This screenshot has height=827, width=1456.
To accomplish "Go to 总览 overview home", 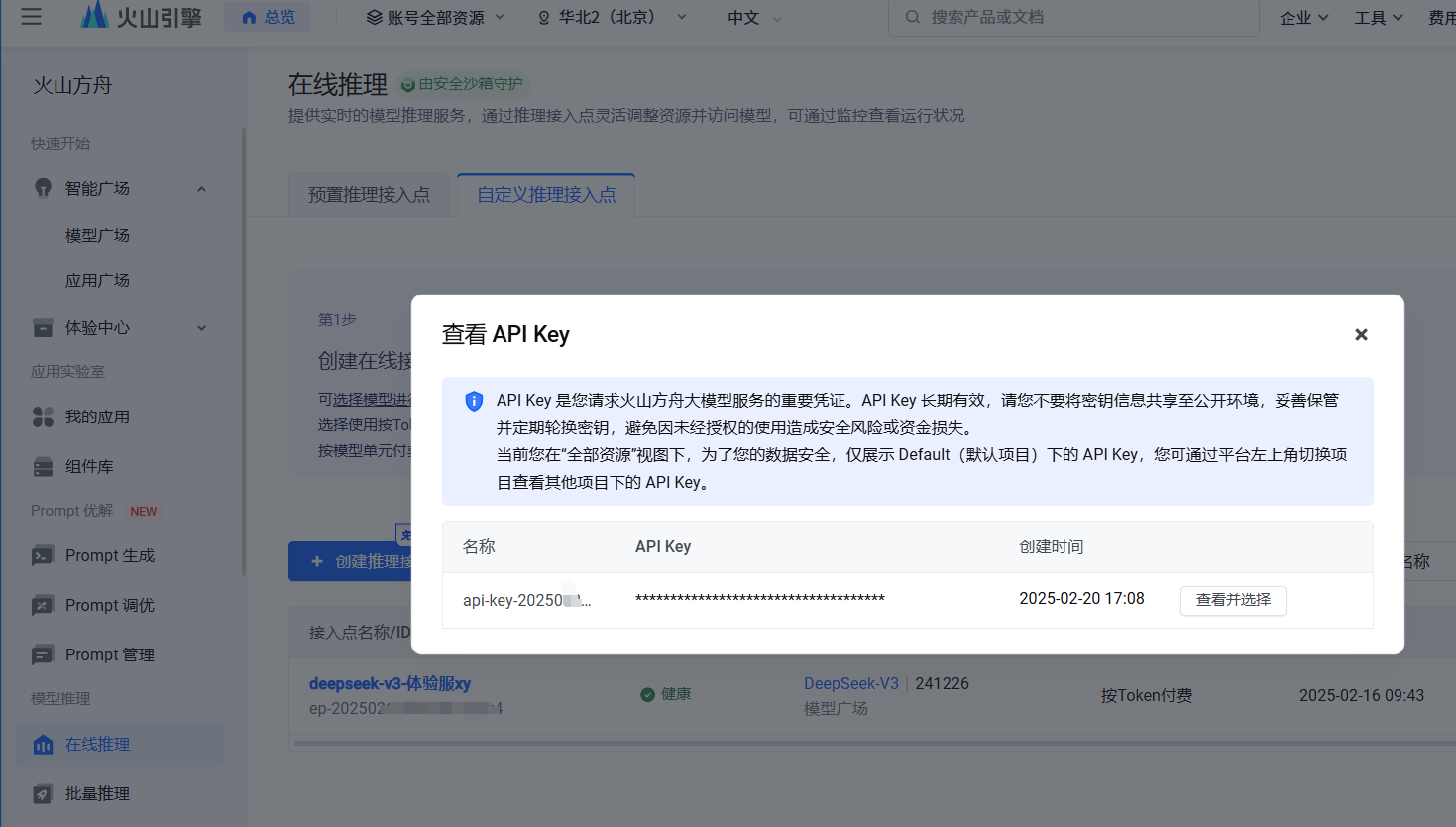I will [268, 17].
